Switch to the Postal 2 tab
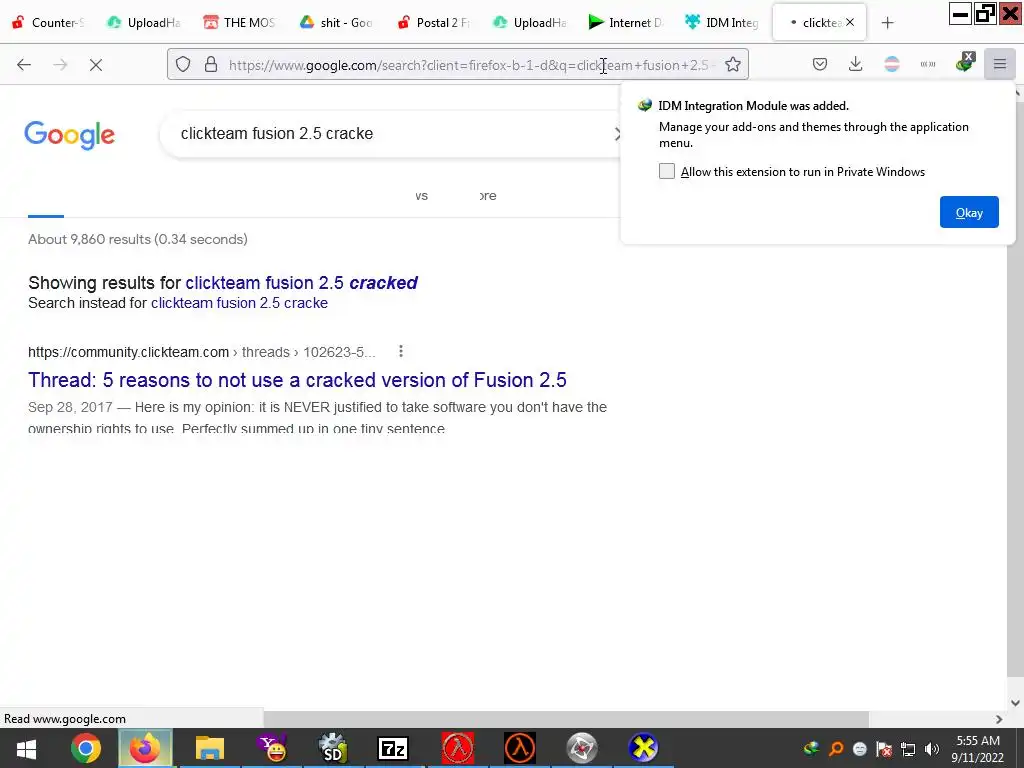 point(433,22)
